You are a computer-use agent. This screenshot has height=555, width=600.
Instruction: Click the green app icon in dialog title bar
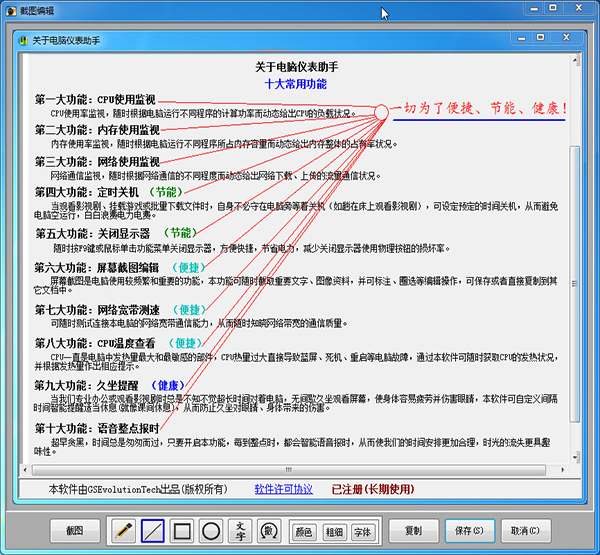point(22,41)
